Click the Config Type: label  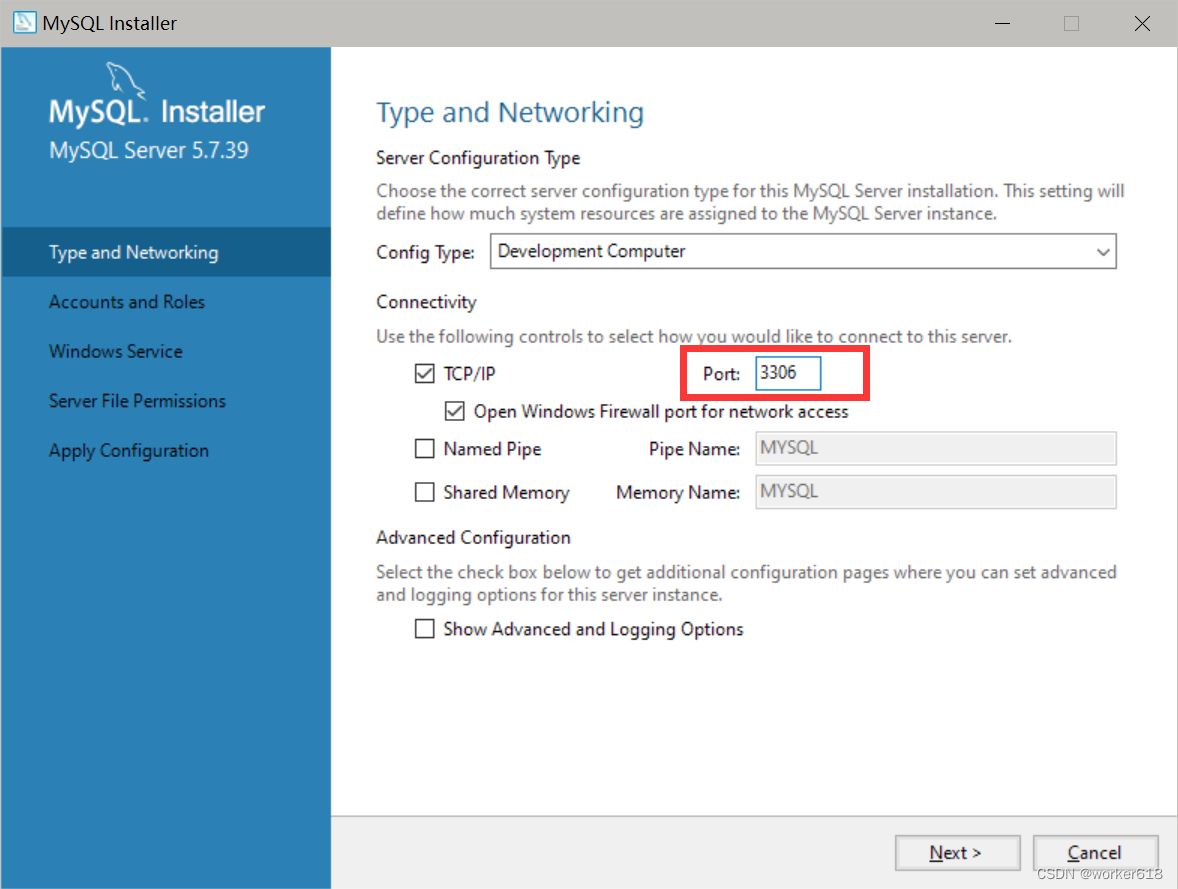425,252
